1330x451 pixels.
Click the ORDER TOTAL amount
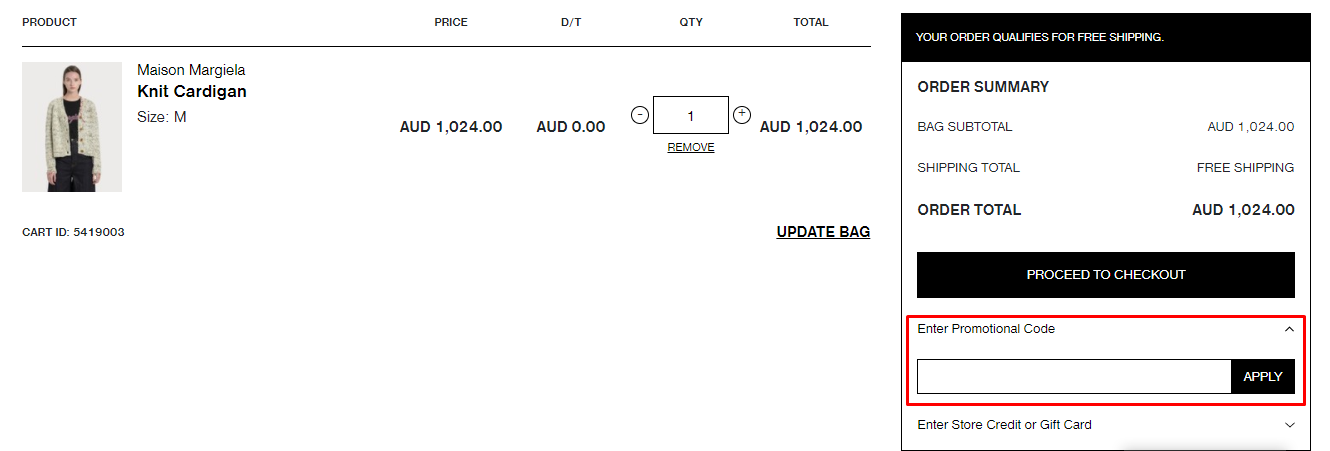(1243, 210)
